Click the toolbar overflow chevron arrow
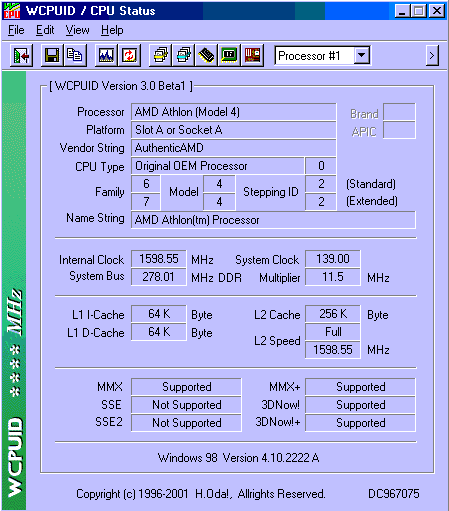 click(x=432, y=55)
